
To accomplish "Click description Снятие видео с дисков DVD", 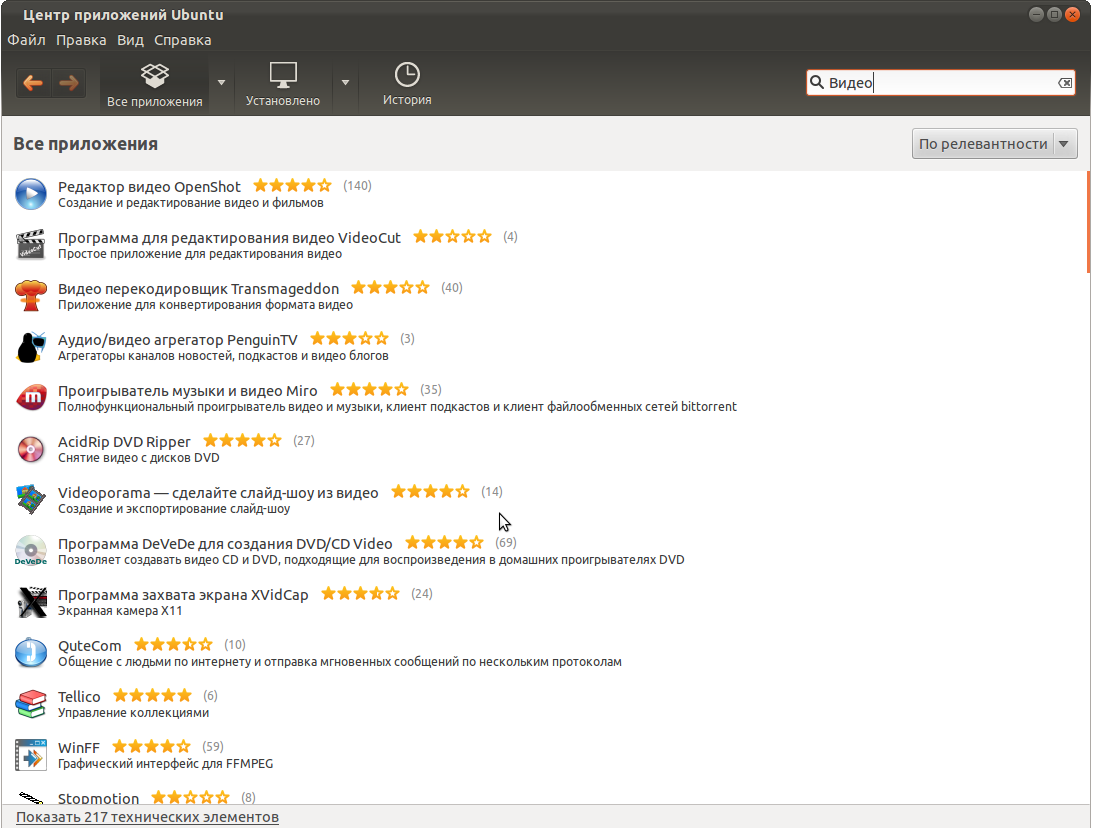I will pos(139,458).
